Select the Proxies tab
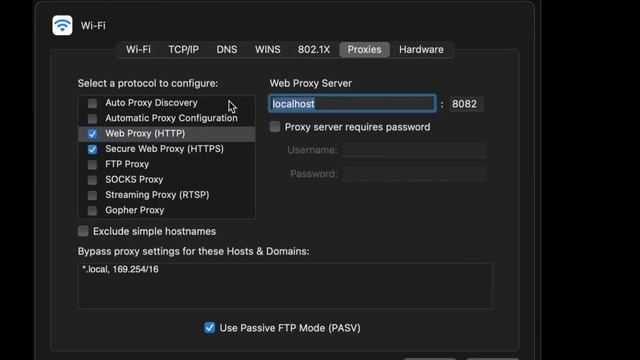640x360 pixels. (364, 49)
